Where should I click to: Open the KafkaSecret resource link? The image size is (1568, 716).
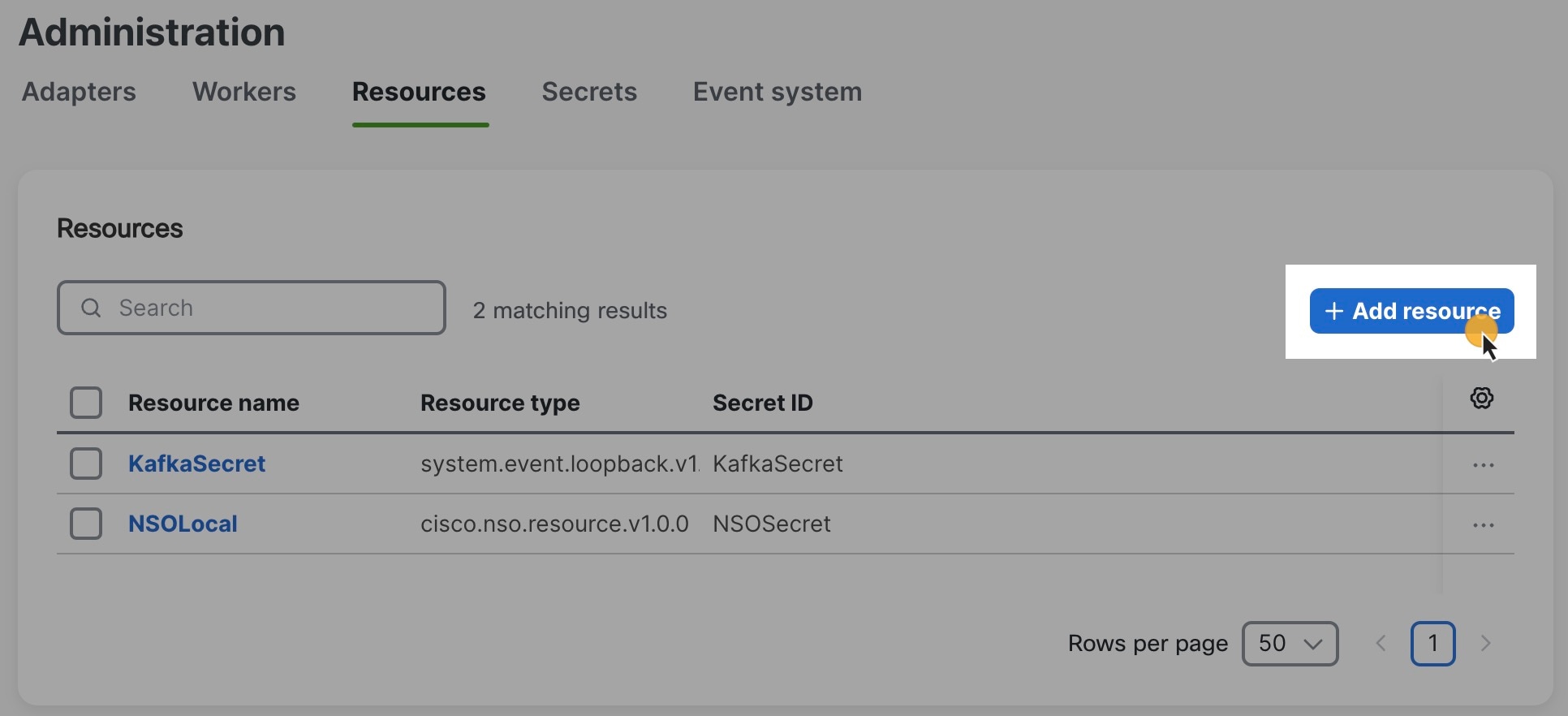coord(197,464)
